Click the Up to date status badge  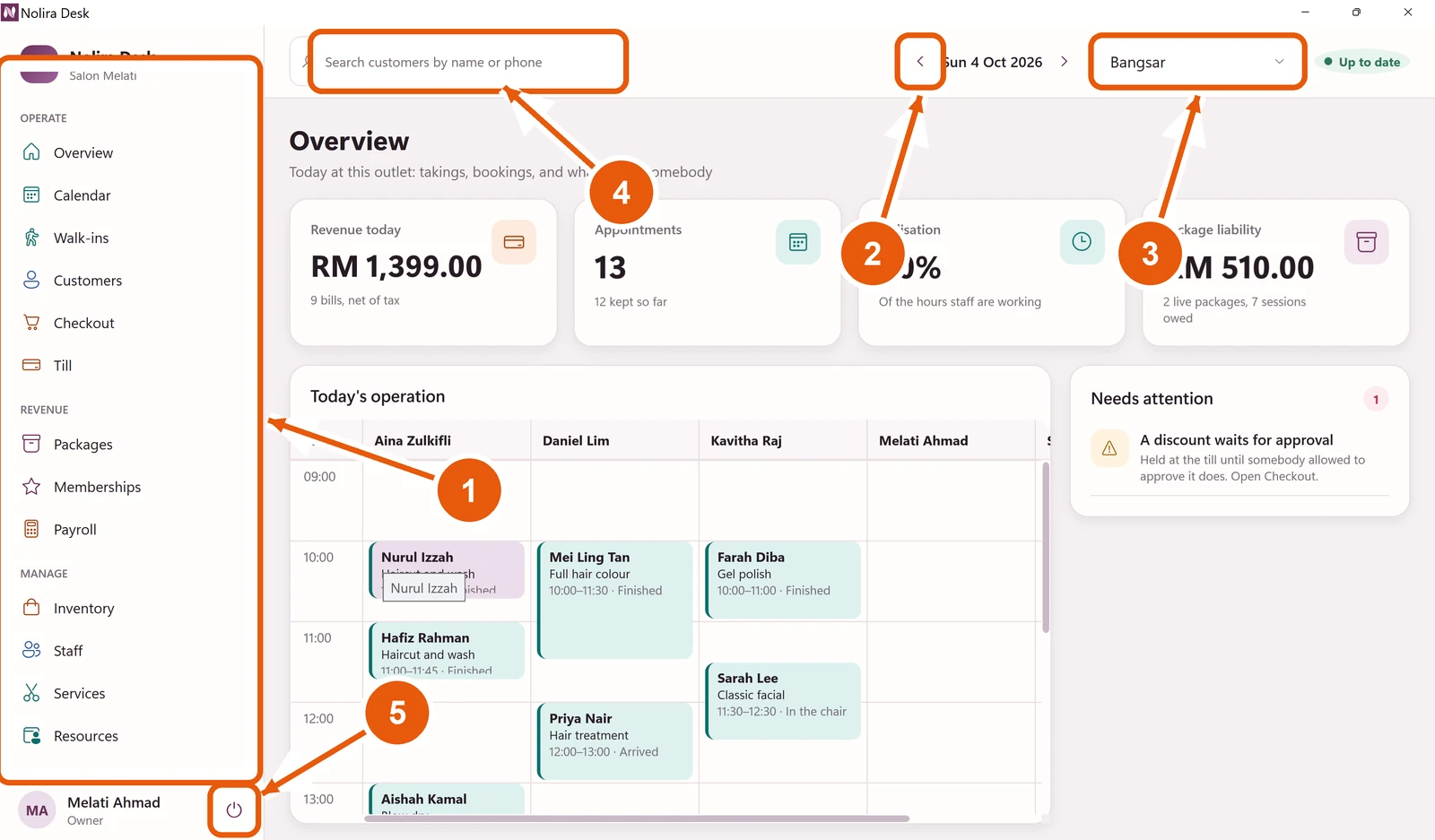point(1362,62)
